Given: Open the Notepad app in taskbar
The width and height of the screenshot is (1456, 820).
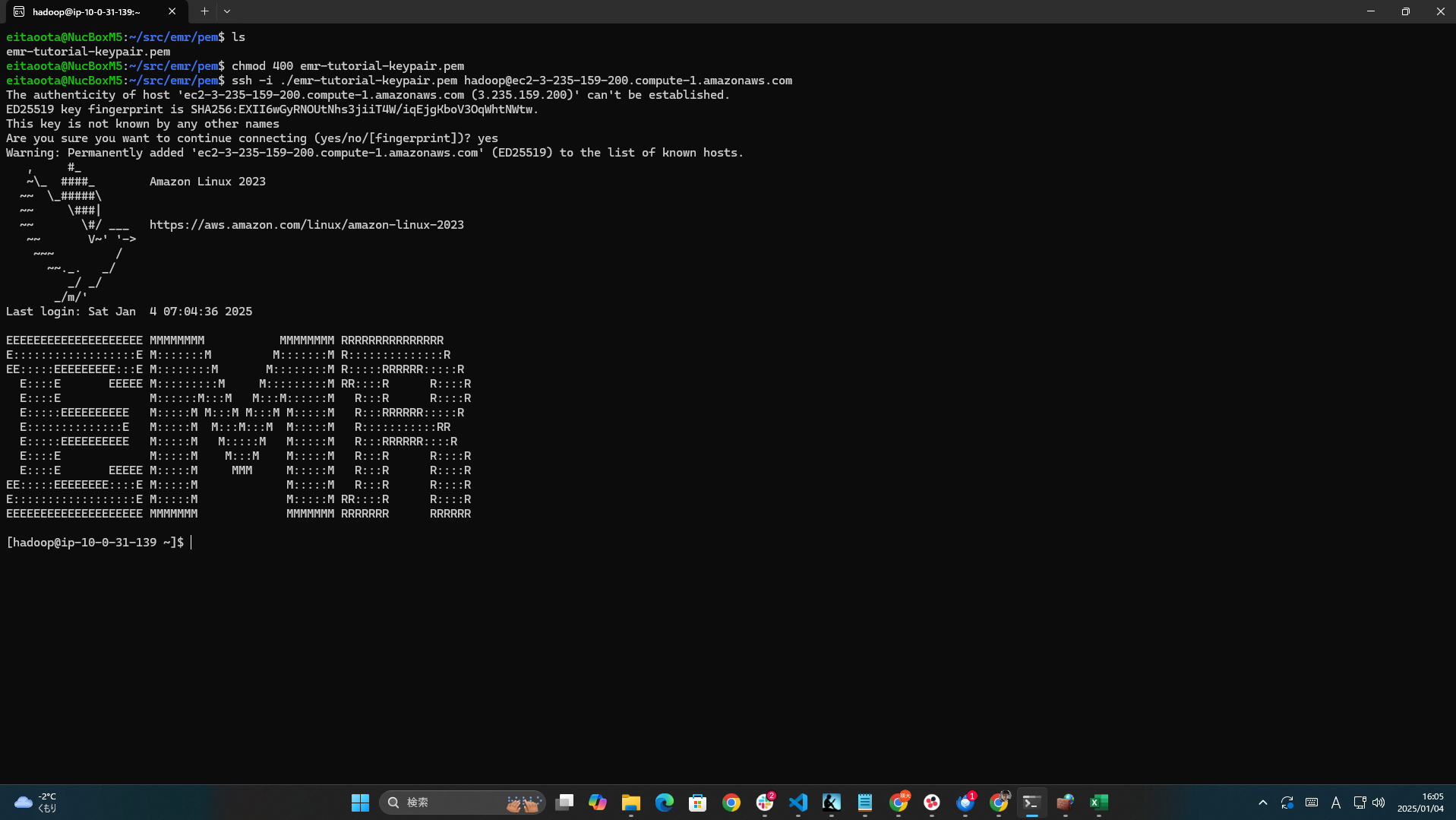Looking at the screenshot, I should pyautogui.click(x=865, y=803).
